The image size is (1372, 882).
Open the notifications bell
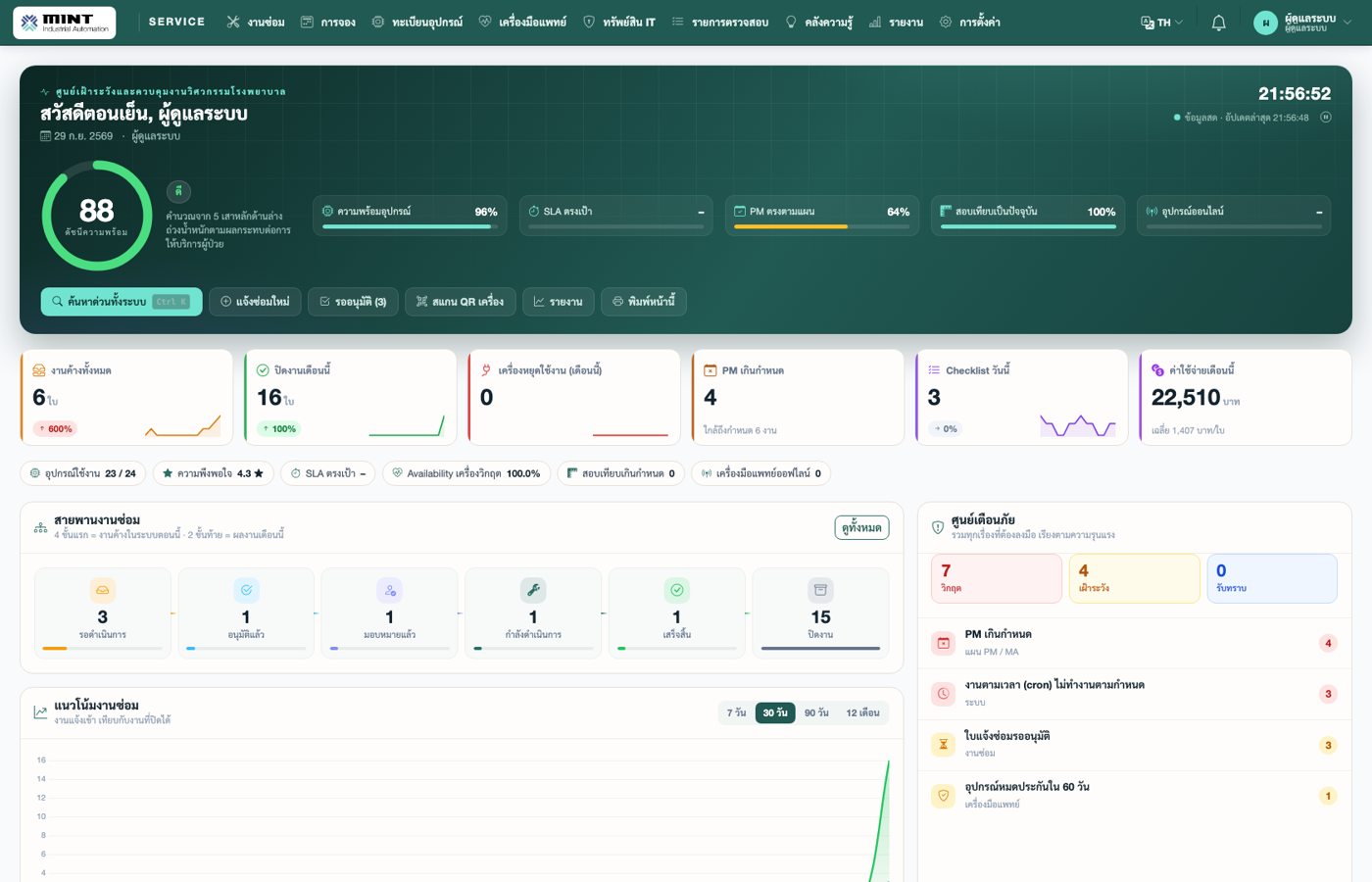point(1218,23)
